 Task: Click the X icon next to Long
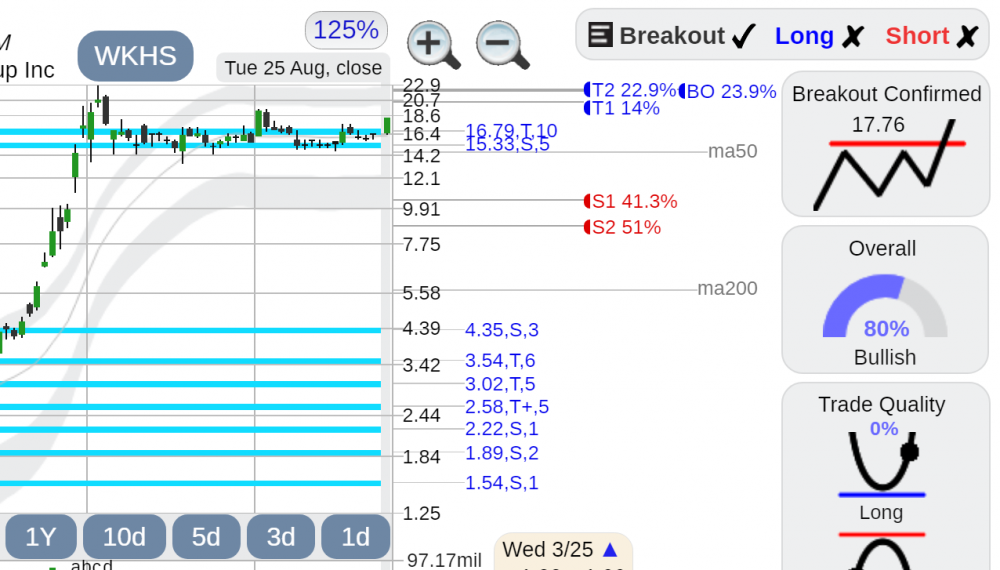[853, 36]
